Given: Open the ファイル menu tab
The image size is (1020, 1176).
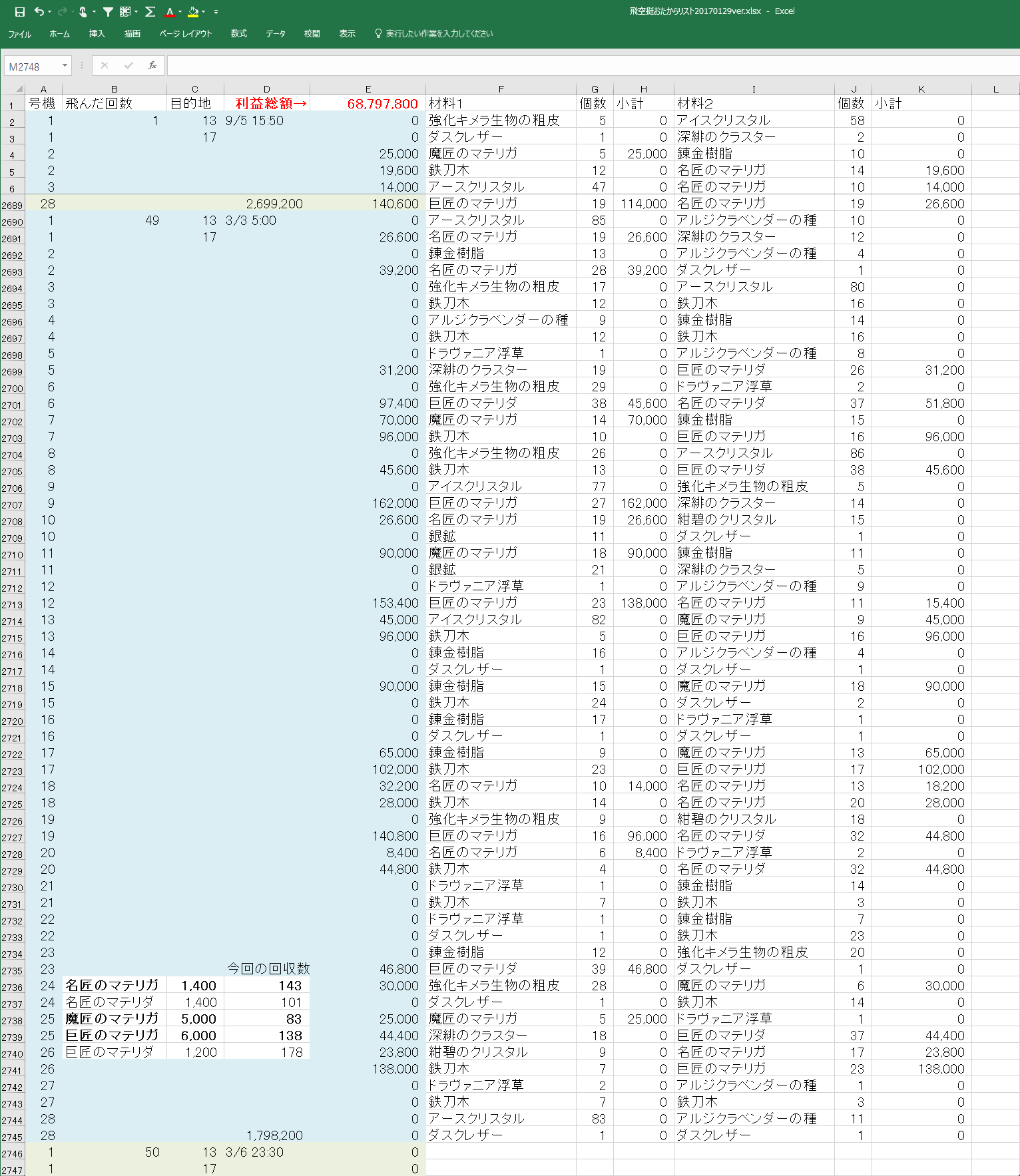Looking at the screenshot, I should pyautogui.click(x=19, y=34).
